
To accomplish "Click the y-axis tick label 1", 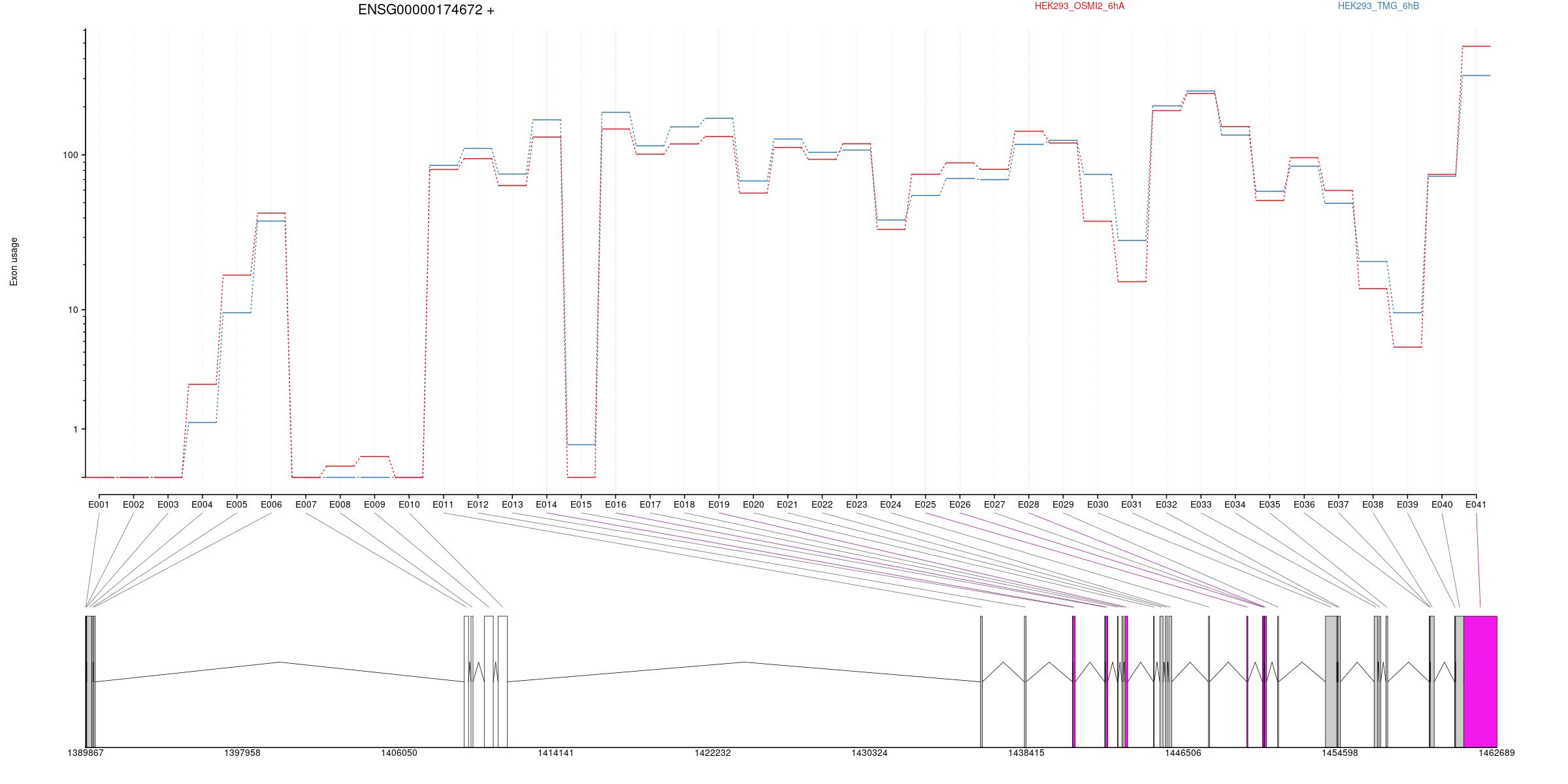I will point(75,429).
